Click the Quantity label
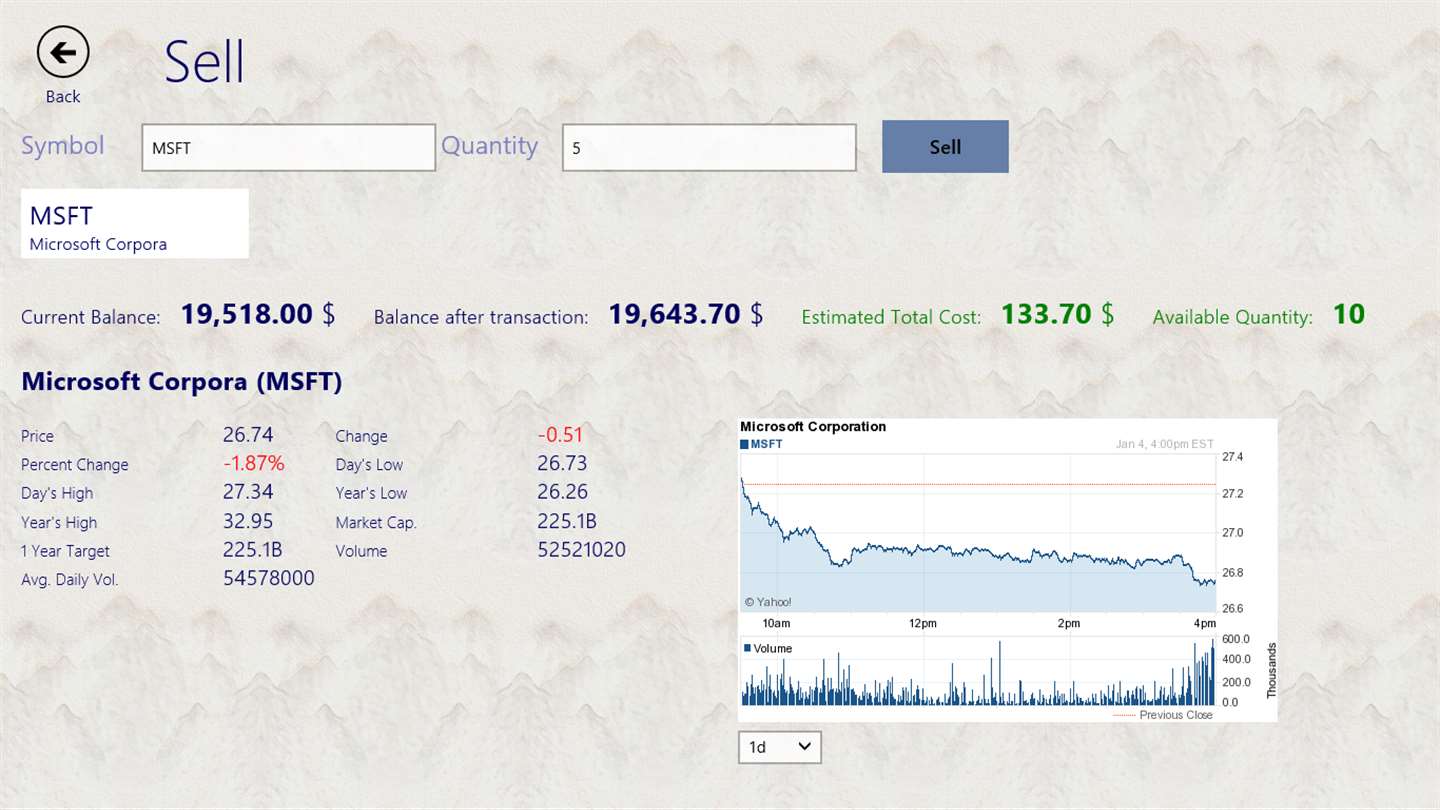Viewport: 1440px width, 810px height. [490, 146]
